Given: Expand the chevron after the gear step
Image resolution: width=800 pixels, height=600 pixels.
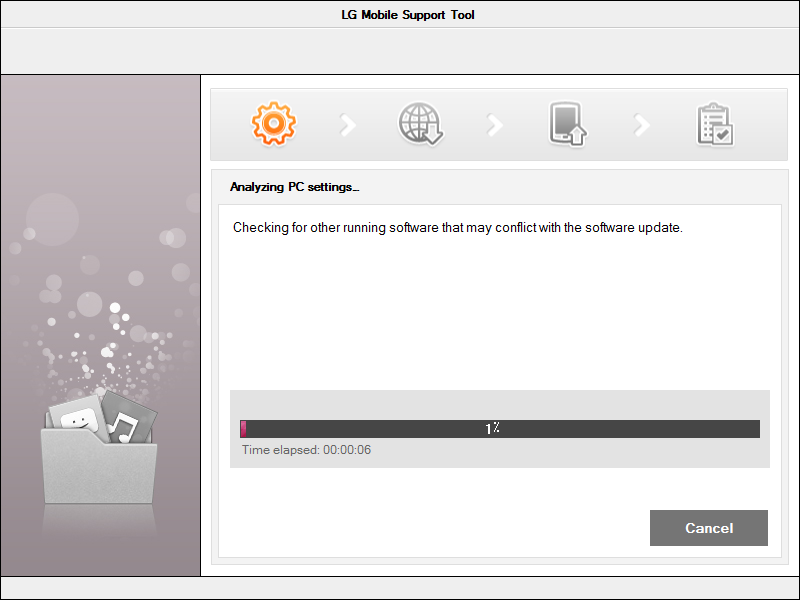Looking at the screenshot, I should click(347, 123).
